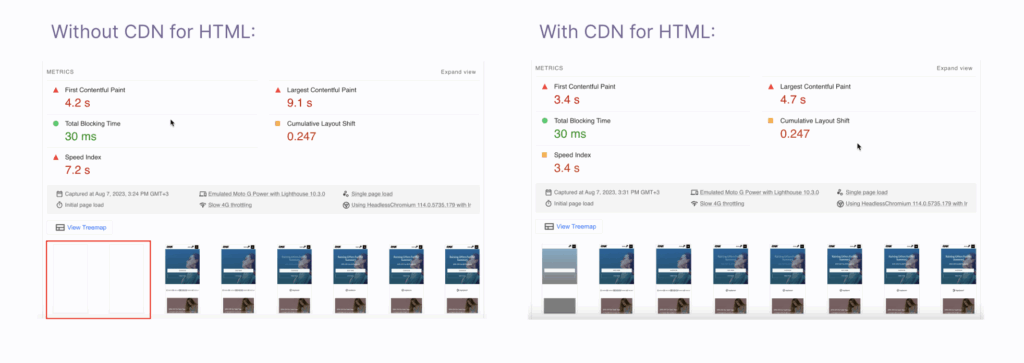Click green circle beside Total Blocking Time, With CDN report
This screenshot has width=1024, height=363.
pyautogui.click(x=545, y=121)
